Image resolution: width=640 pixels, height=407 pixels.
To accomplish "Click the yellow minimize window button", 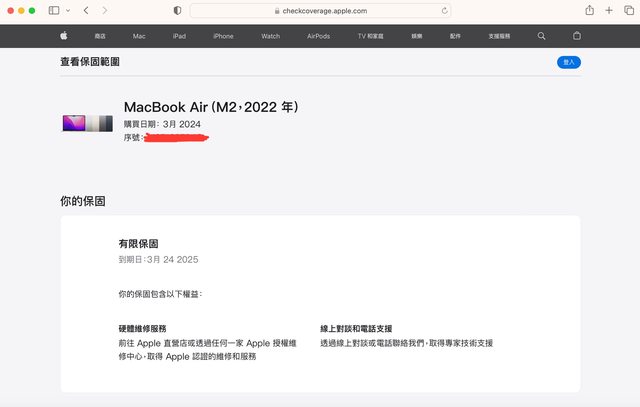I will pos(21,11).
